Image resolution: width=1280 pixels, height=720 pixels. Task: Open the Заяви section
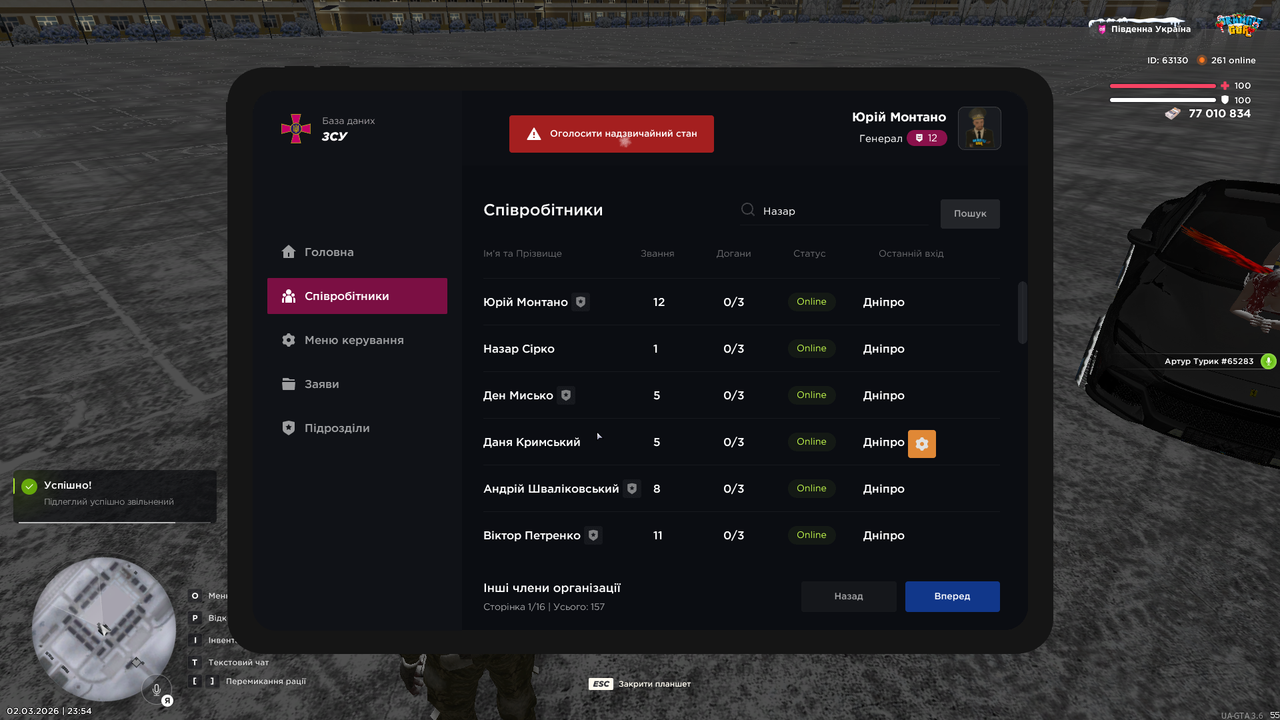coord(357,384)
